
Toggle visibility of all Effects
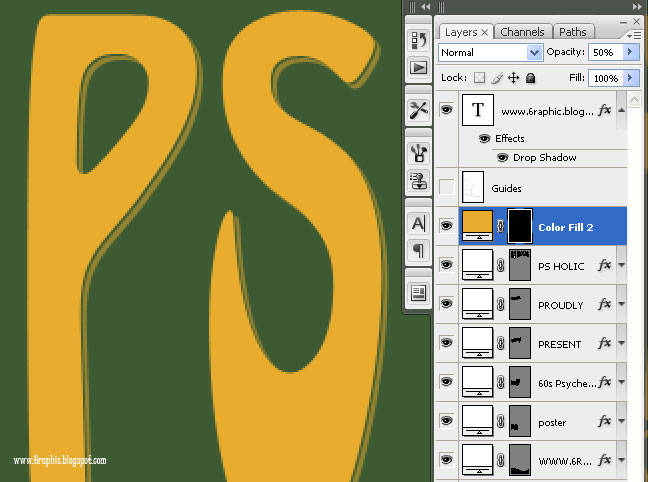click(x=484, y=138)
